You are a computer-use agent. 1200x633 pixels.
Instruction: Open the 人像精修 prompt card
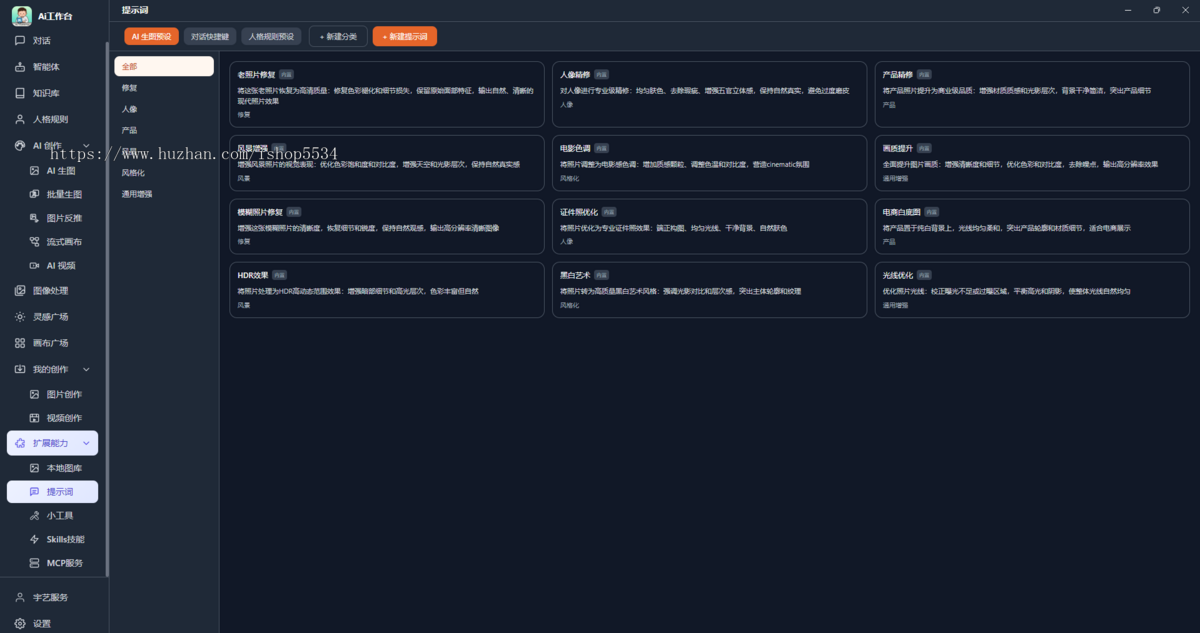(x=709, y=94)
